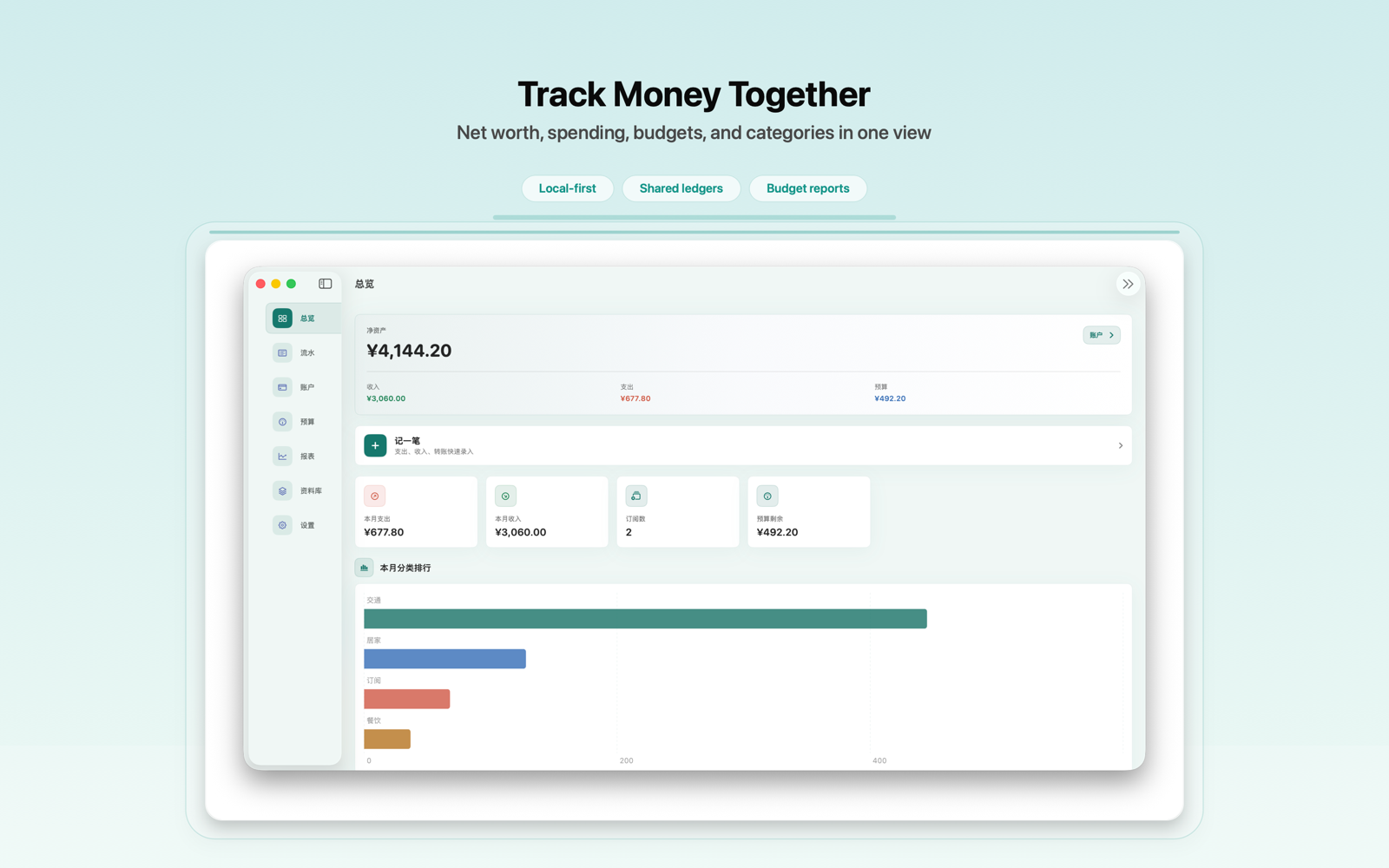The width and height of the screenshot is (1389, 868).
Task: Open the 资料库 library sidebar item
Action: click(x=303, y=490)
